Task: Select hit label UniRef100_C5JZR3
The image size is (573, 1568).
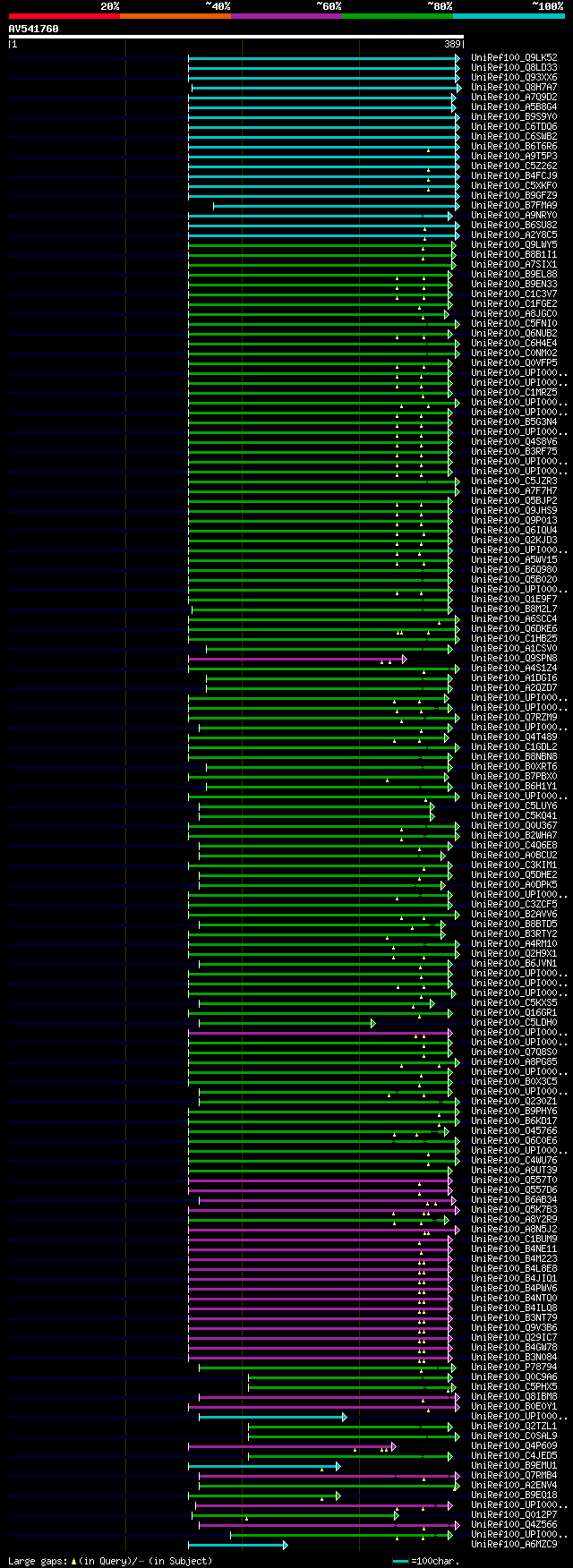Action: pos(514,481)
